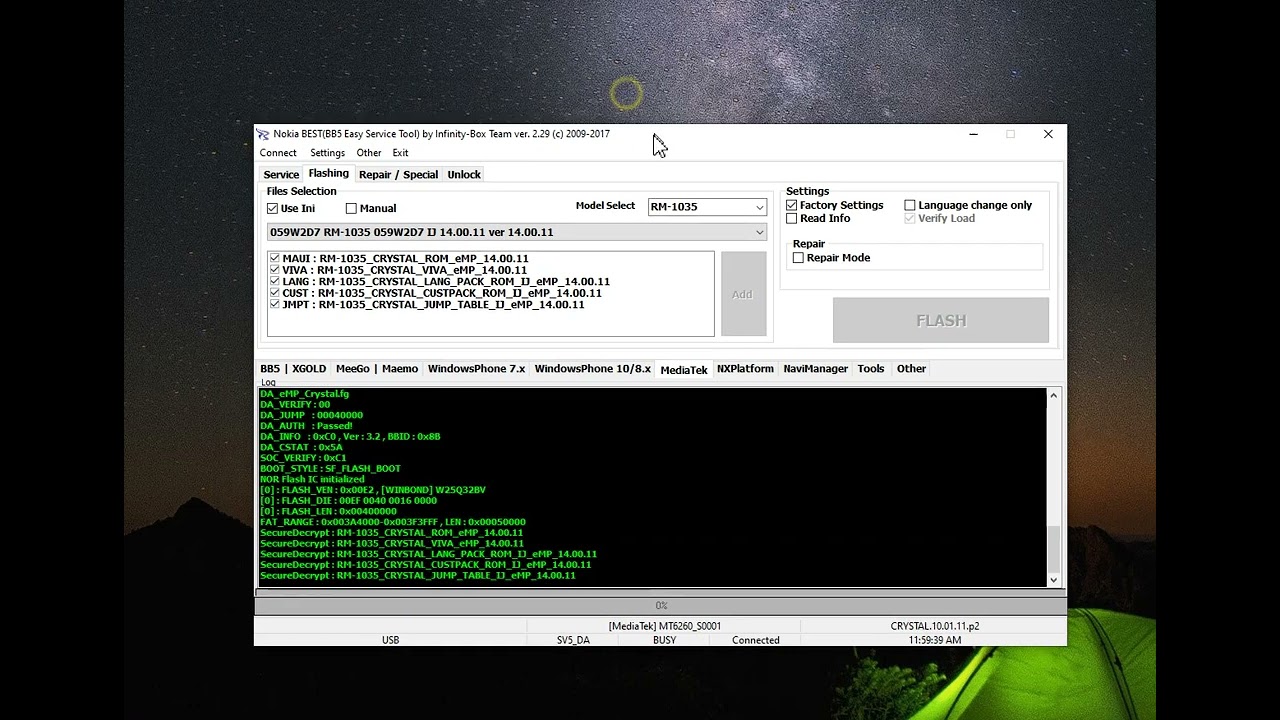Click SecureDecrypt RM-1035_CRYSTAL_VIVA log line
This screenshot has height=720, width=1280.
[x=392, y=543]
